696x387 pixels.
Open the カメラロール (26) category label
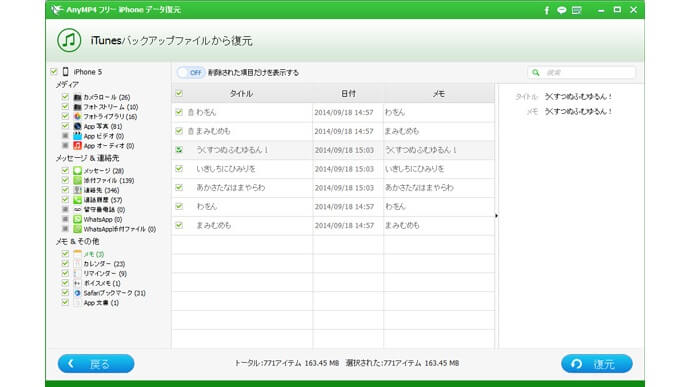[107, 97]
